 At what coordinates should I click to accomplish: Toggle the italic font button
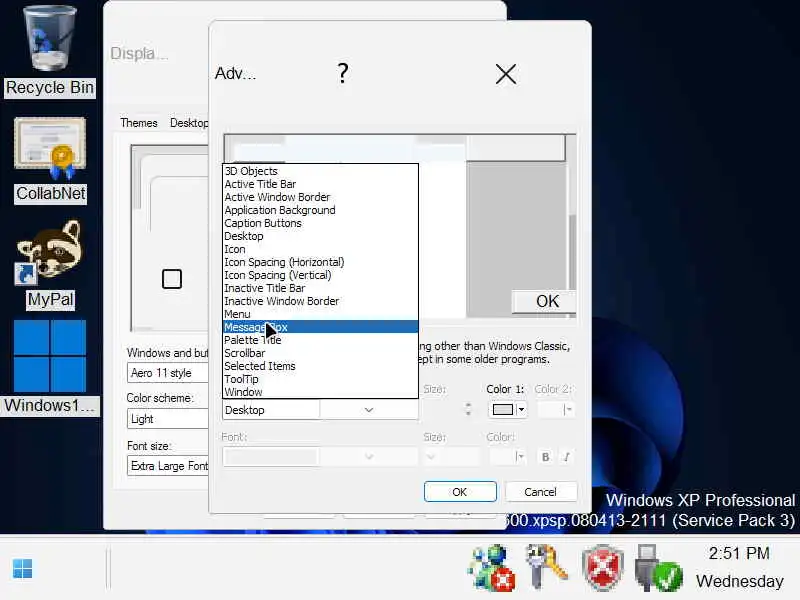[566, 457]
